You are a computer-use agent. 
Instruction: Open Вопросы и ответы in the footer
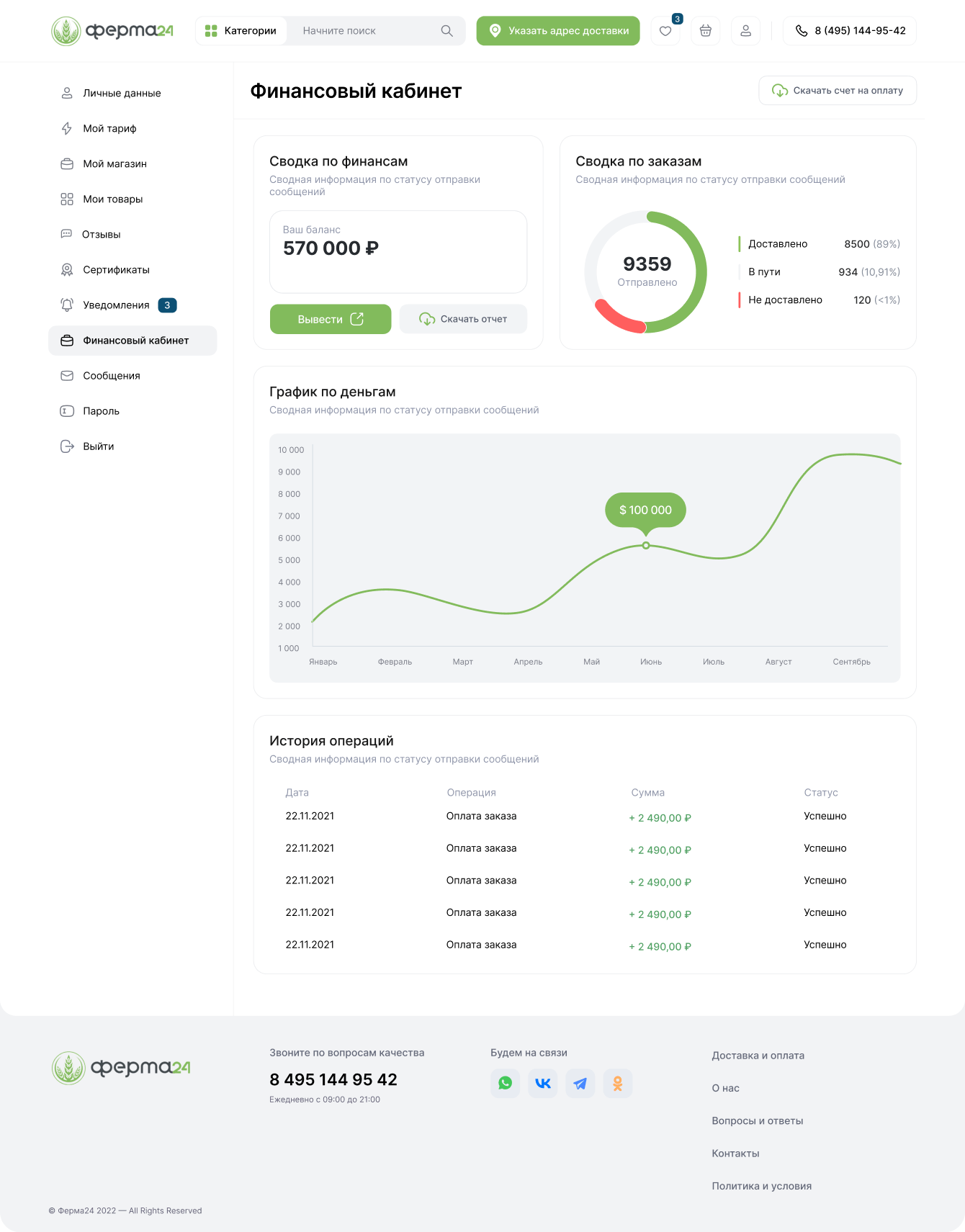tap(758, 1121)
